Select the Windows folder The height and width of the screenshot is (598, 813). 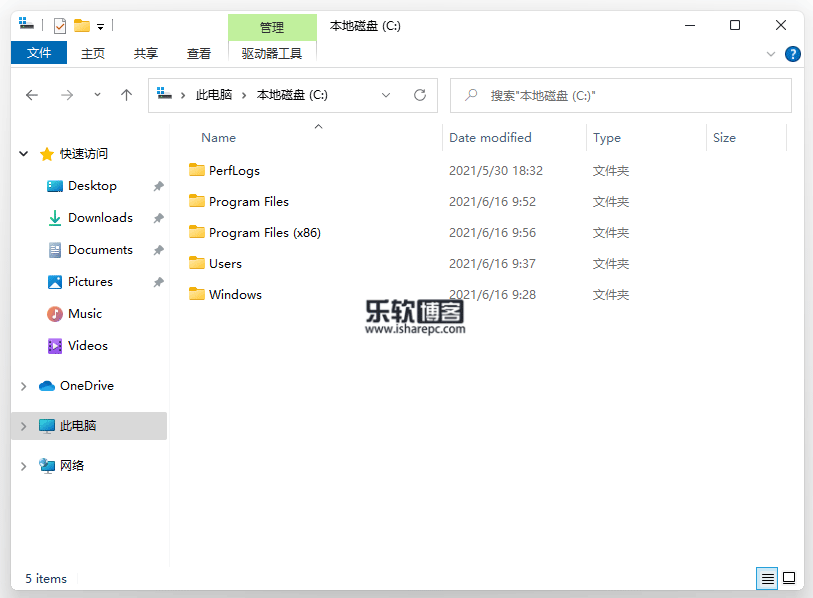[236, 294]
